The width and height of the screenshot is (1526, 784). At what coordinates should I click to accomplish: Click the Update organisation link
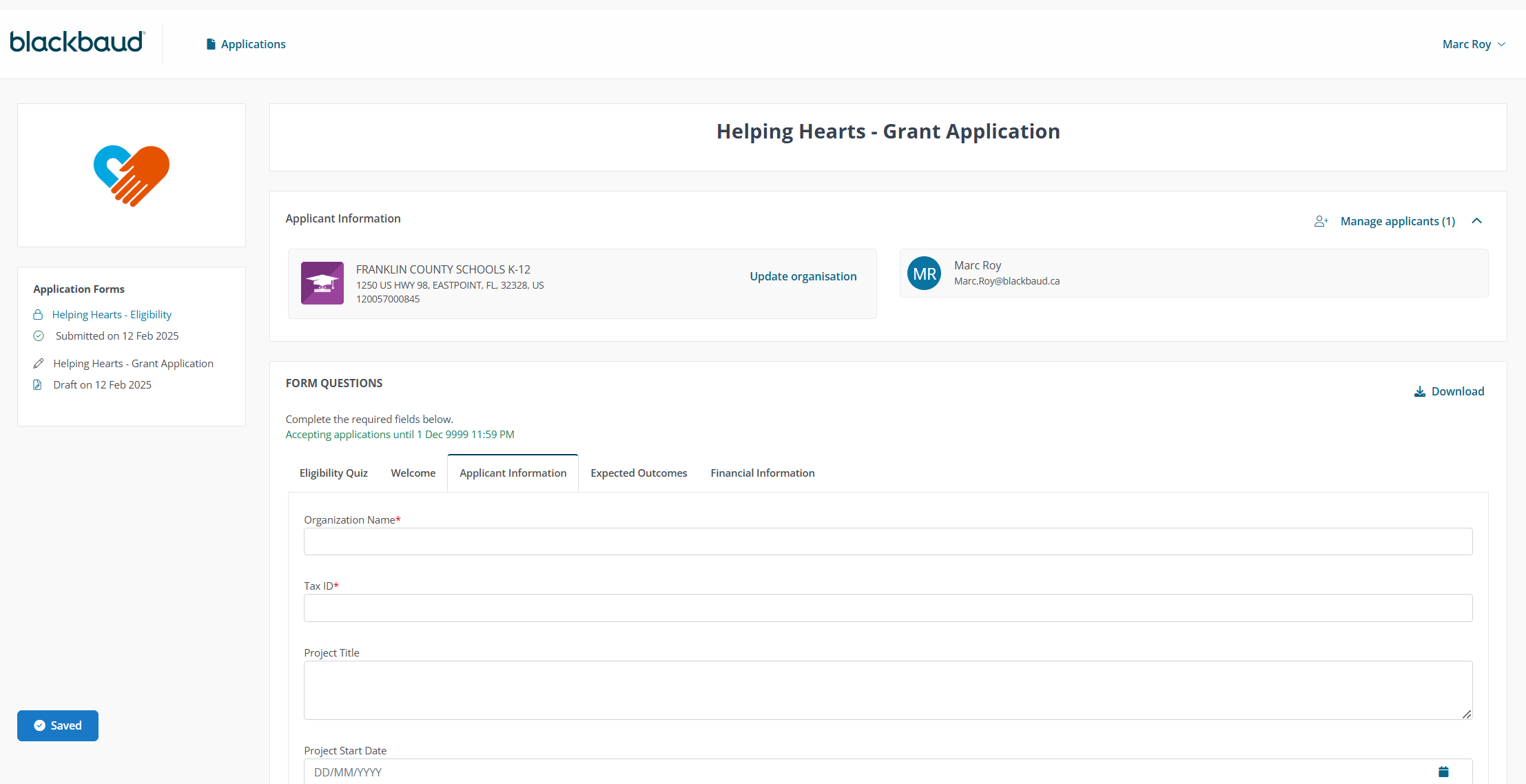(803, 276)
